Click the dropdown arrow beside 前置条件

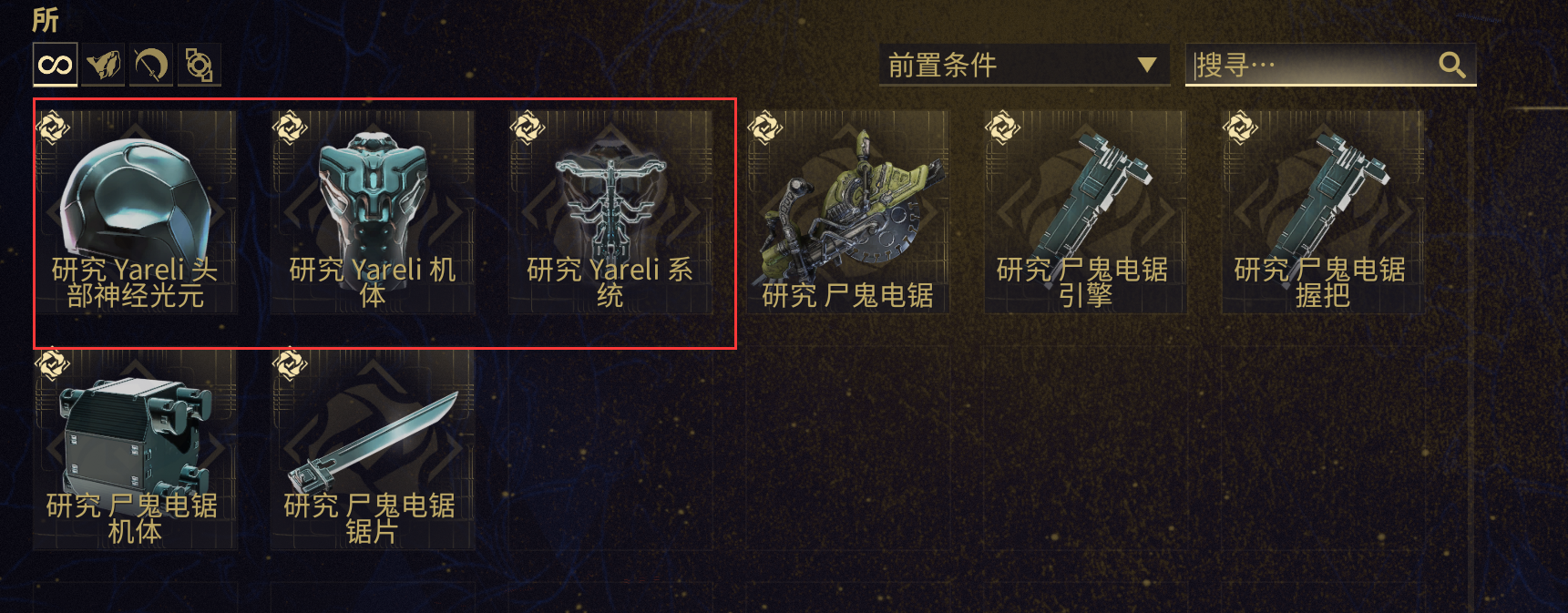coord(1147,65)
